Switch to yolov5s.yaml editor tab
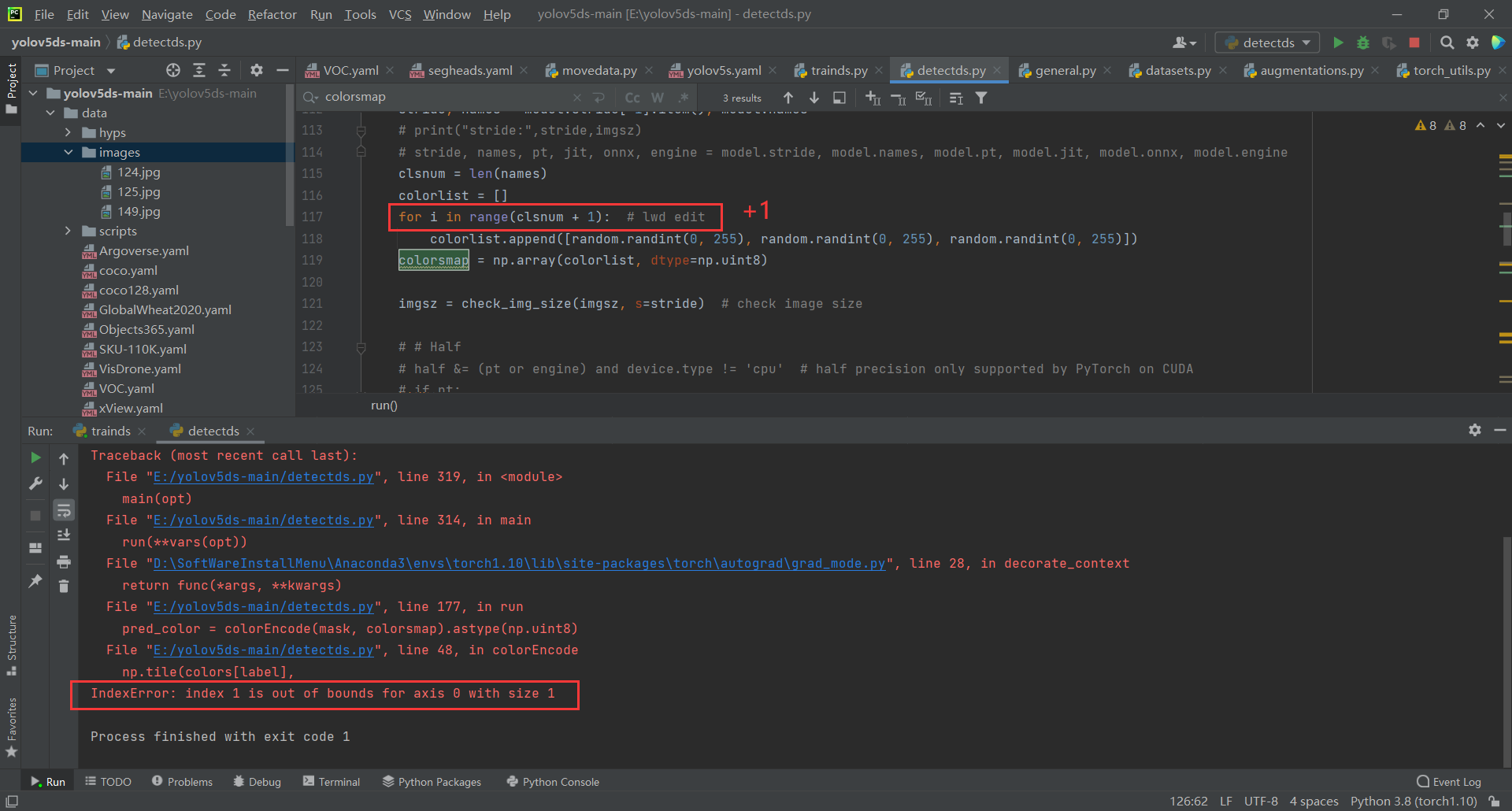 [x=723, y=70]
